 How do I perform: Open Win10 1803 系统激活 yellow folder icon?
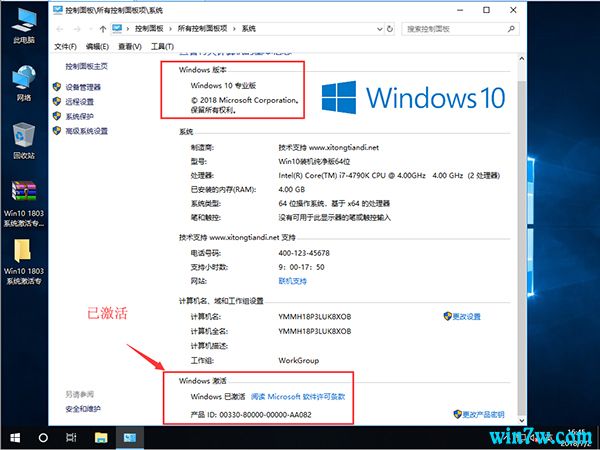pyautogui.click(x=24, y=262)
